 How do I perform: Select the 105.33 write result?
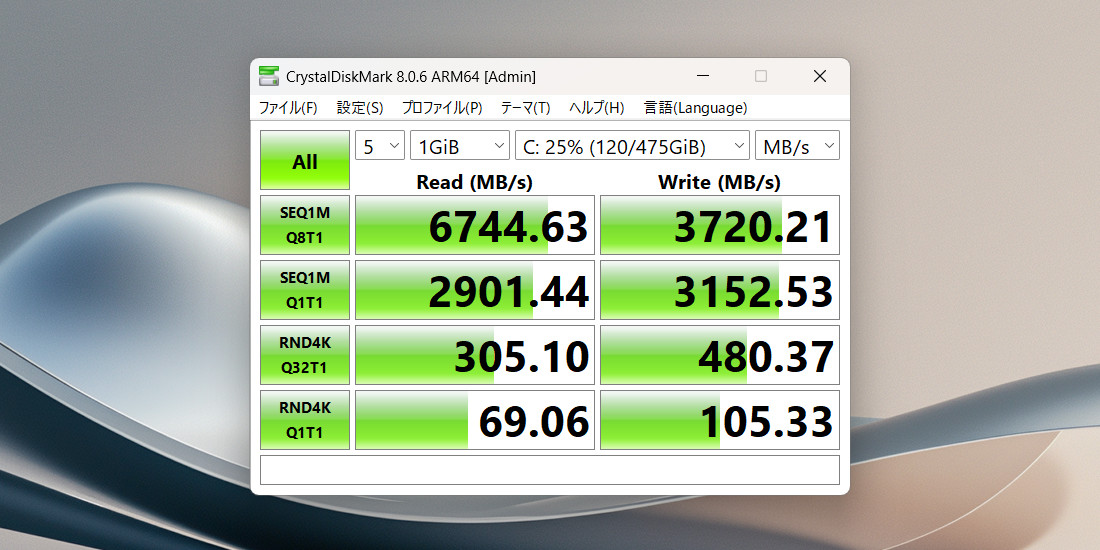coord(720,420)
